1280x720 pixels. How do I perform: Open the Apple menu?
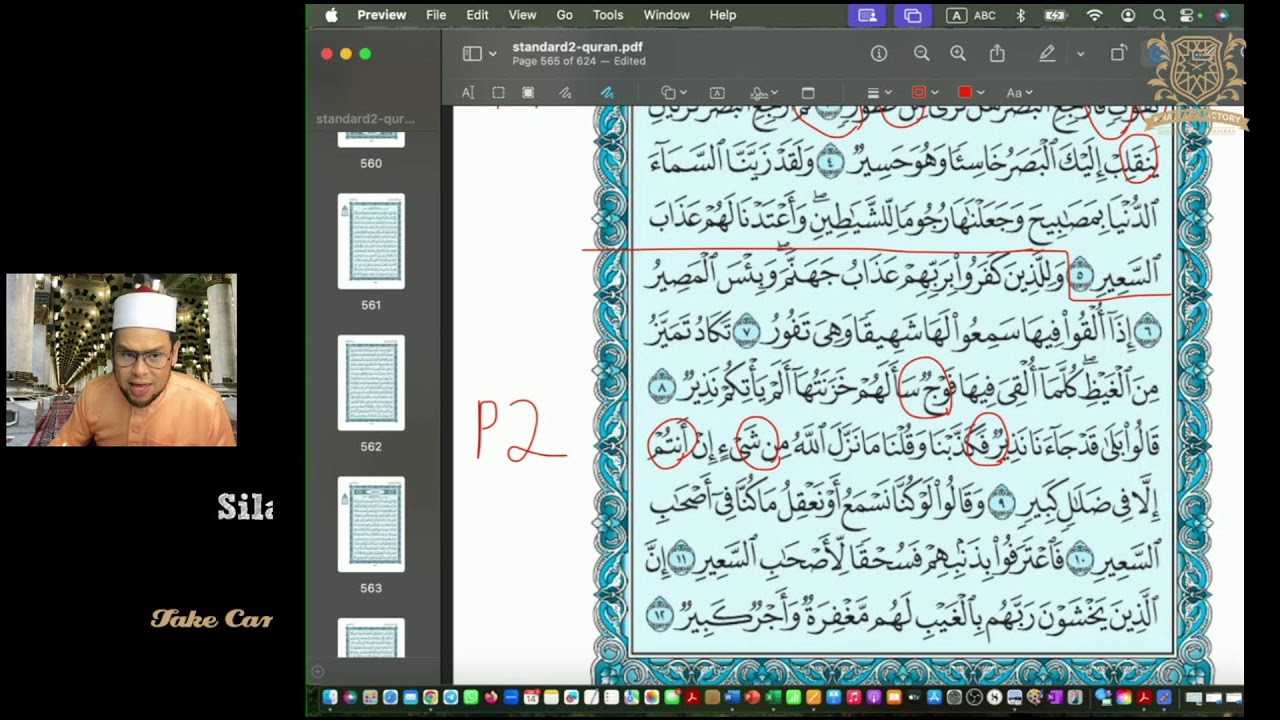[x=332, y=15]
